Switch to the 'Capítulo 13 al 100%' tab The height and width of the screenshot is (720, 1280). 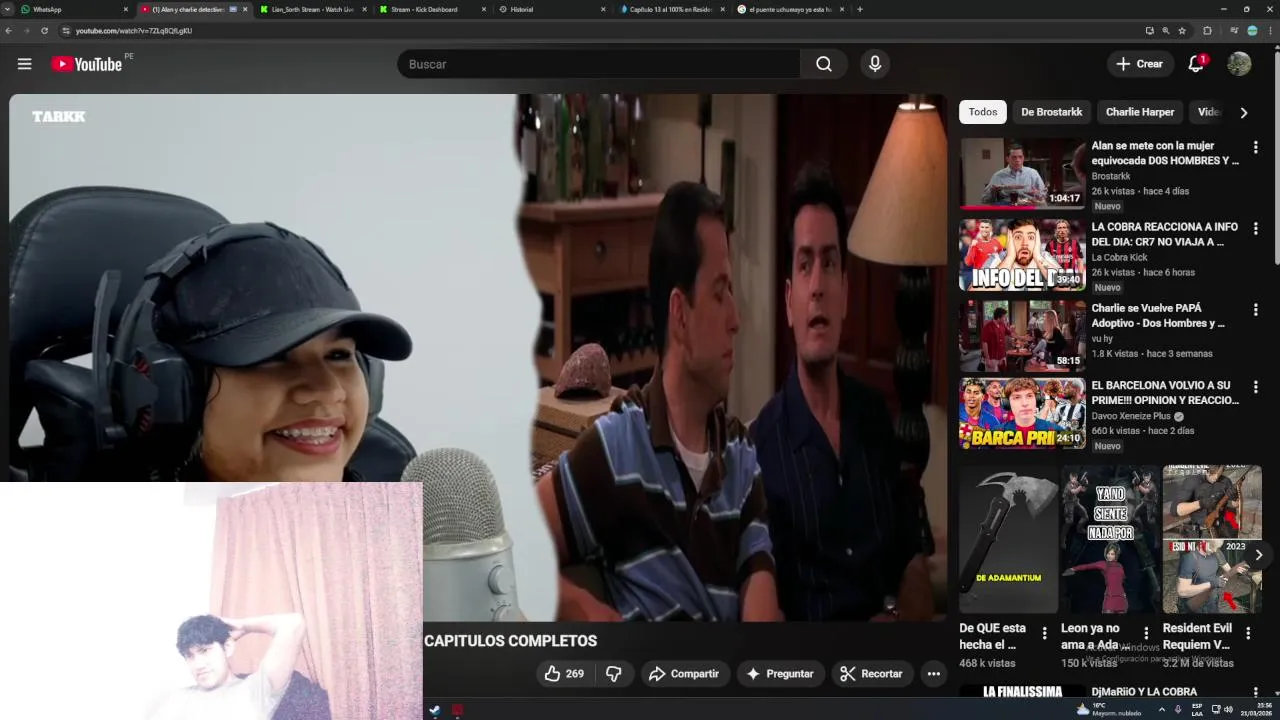tap(673, 9)
